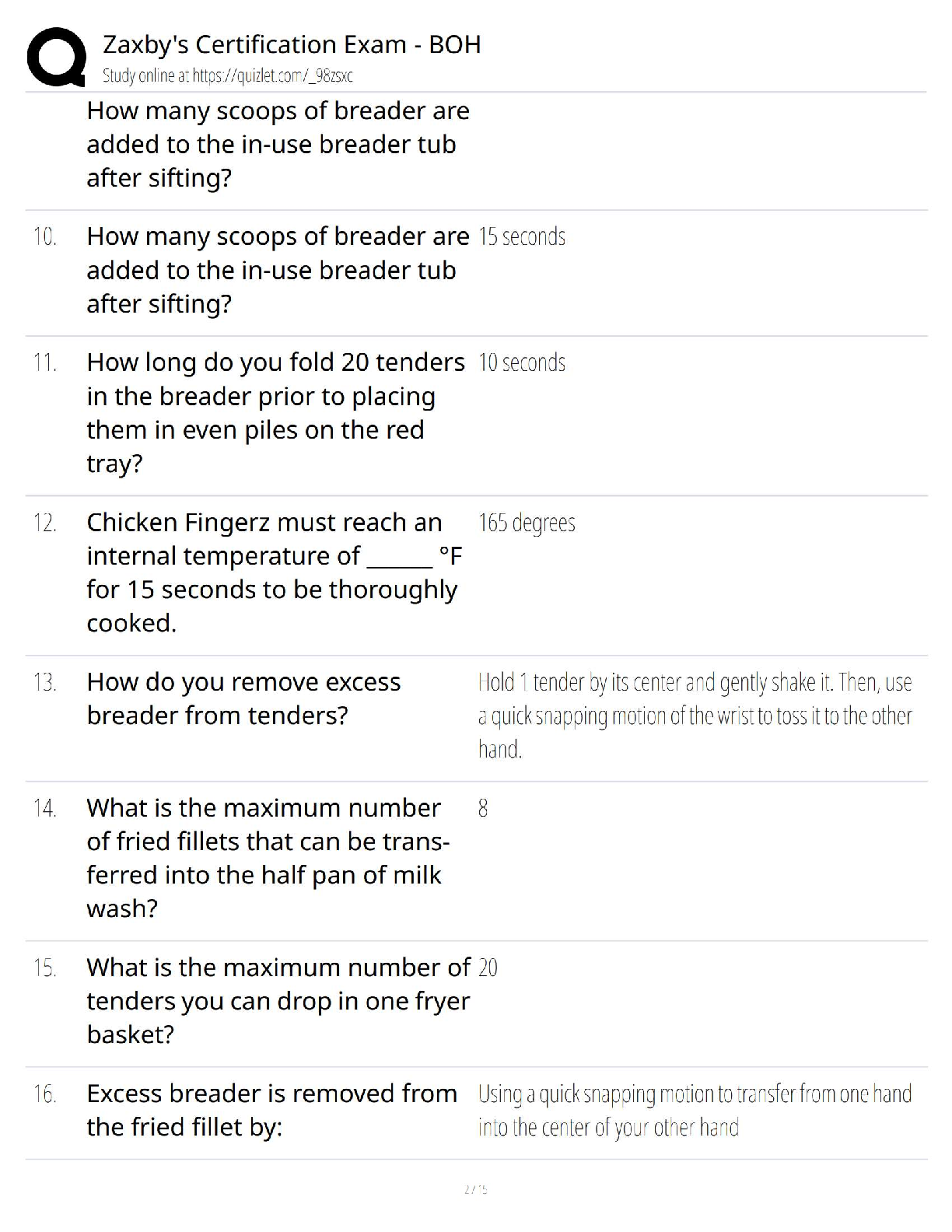
Task: Click the Quizlet Q logo icon
Action: coord(56,56)
